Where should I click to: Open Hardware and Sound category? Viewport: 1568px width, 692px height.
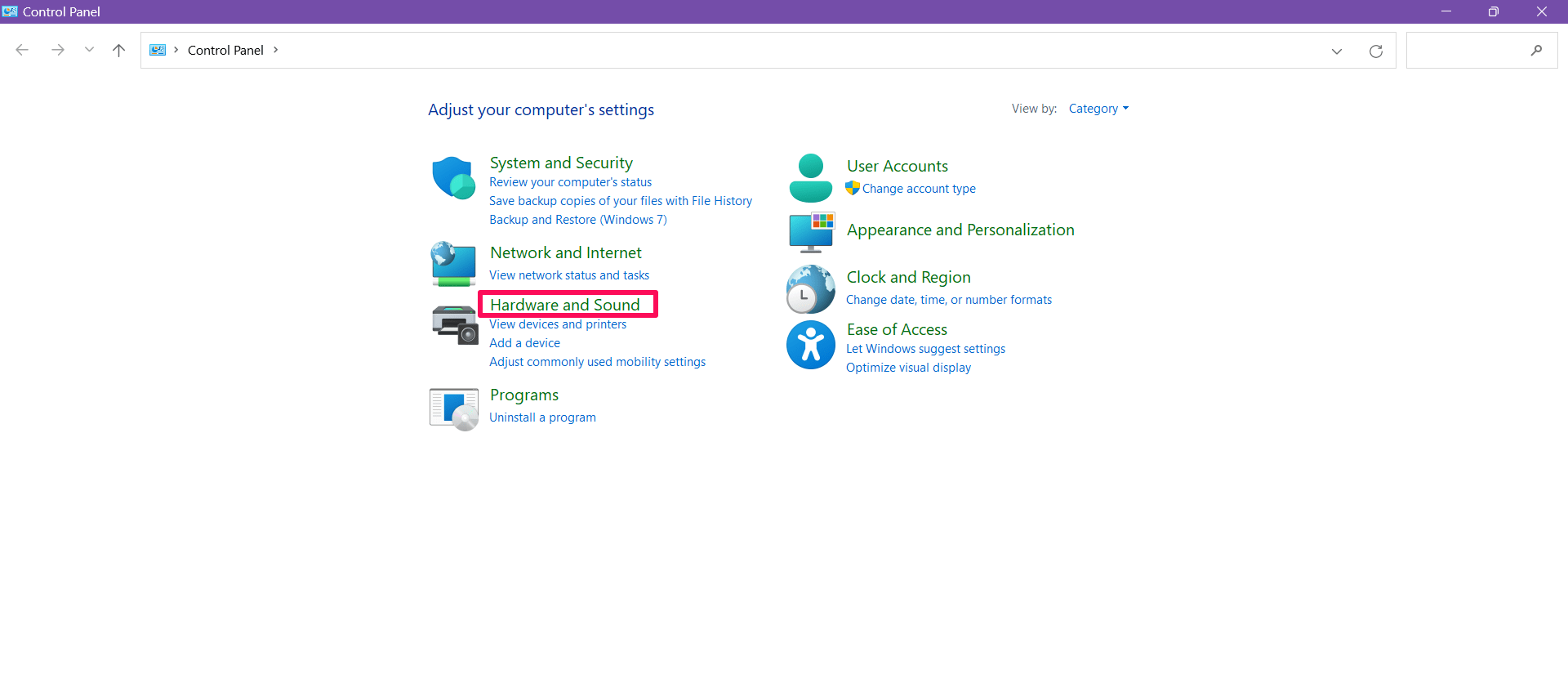click(x=565, y=305)
